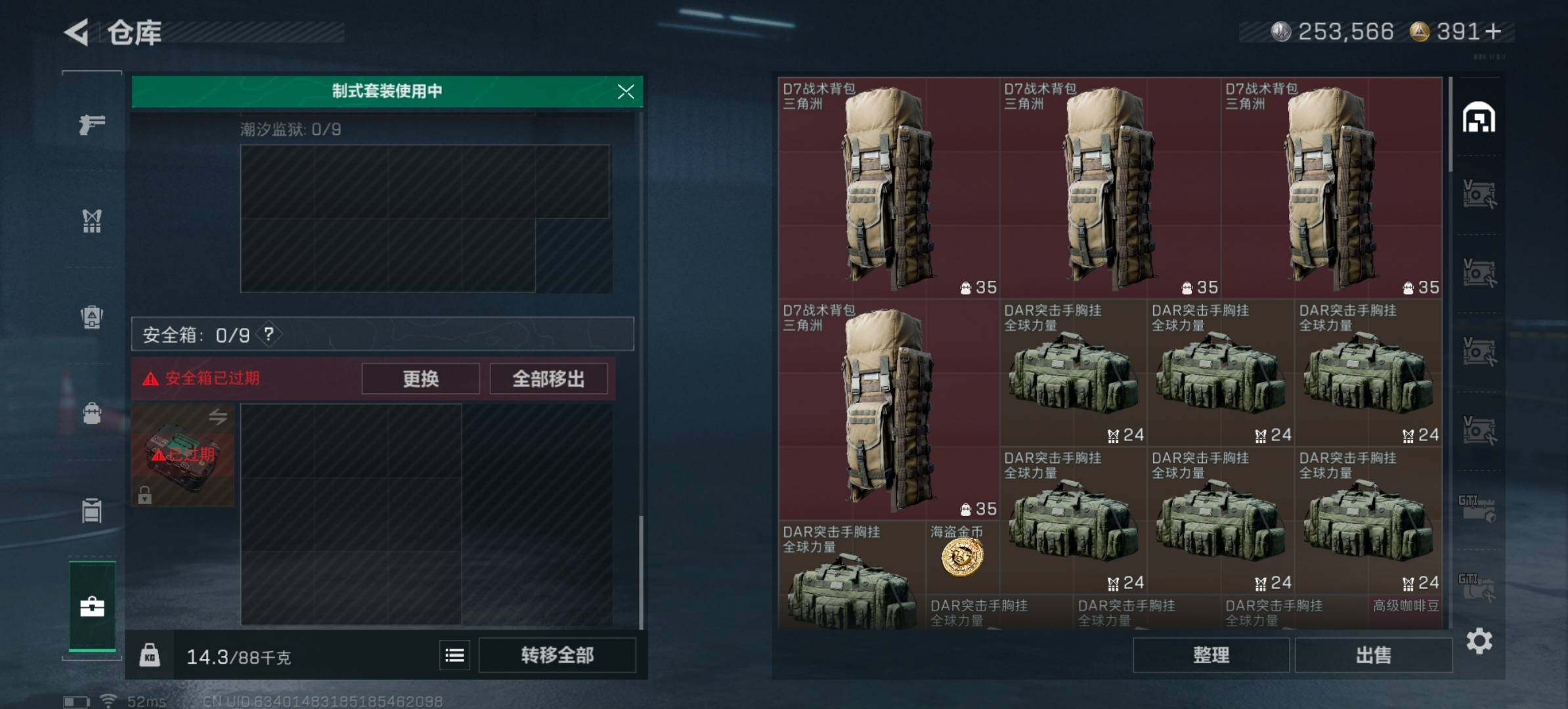Click the 转移全部 transfer all button
This screenshot has width=1568, height=709.
(557, 655)
